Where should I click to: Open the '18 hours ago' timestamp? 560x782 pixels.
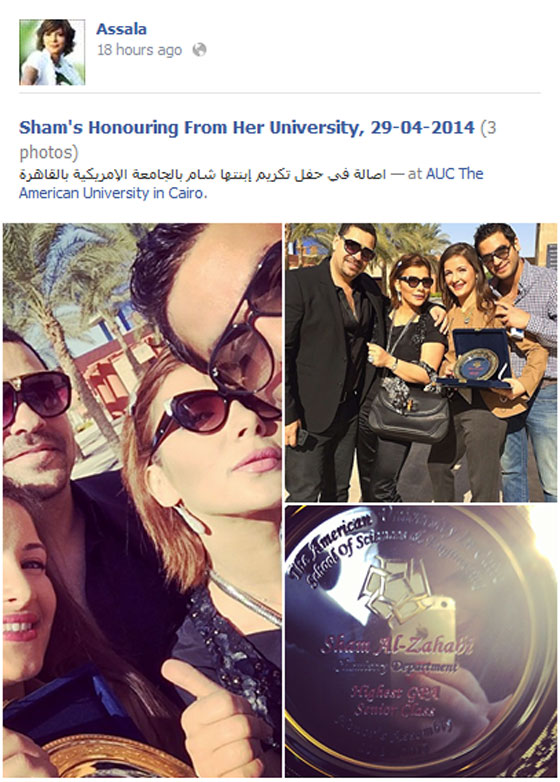pyautogui.click(x=139, y=50)
